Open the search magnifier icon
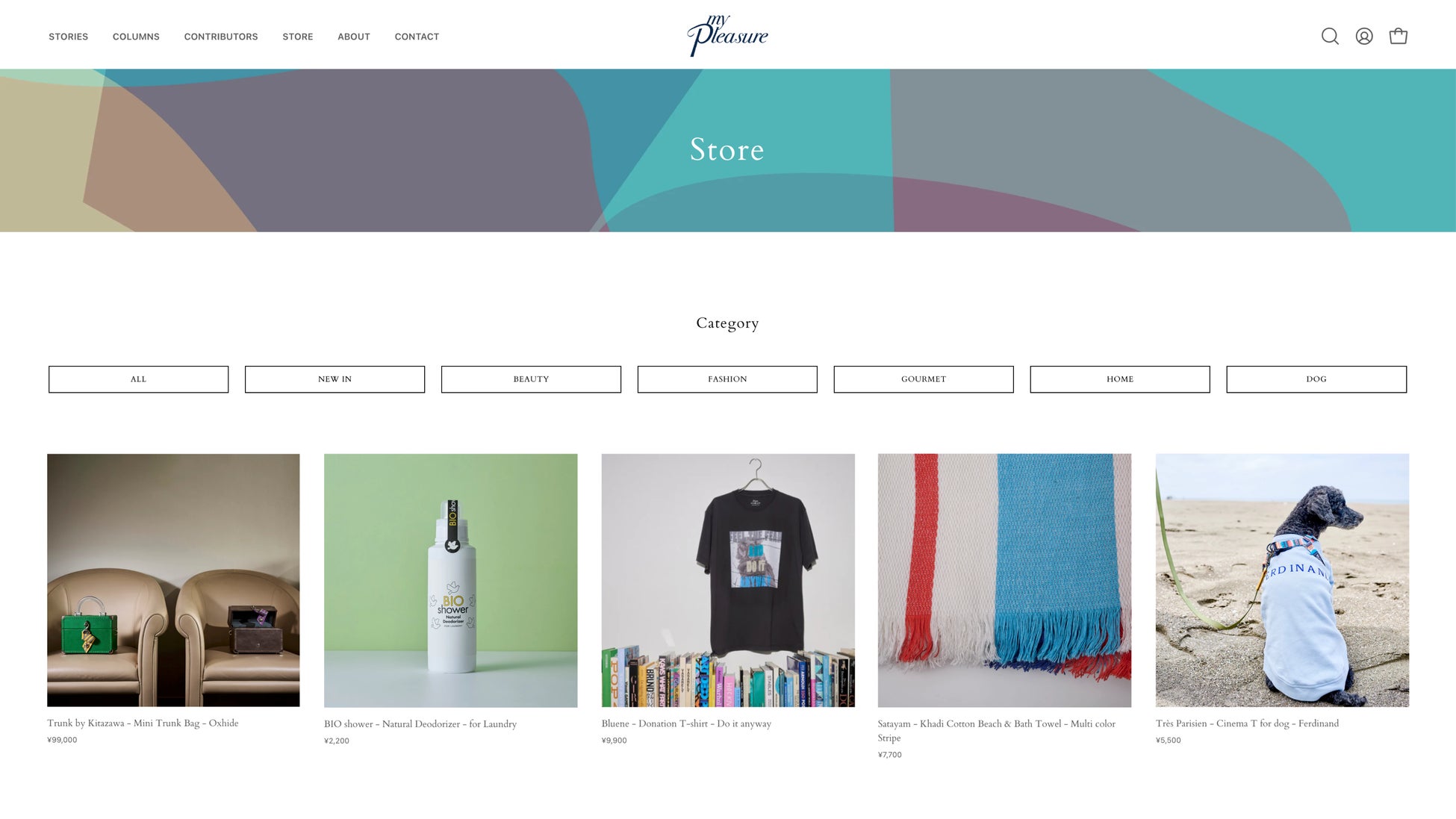Viewport: 1456px width, 819px height. tap(1330, 37)
